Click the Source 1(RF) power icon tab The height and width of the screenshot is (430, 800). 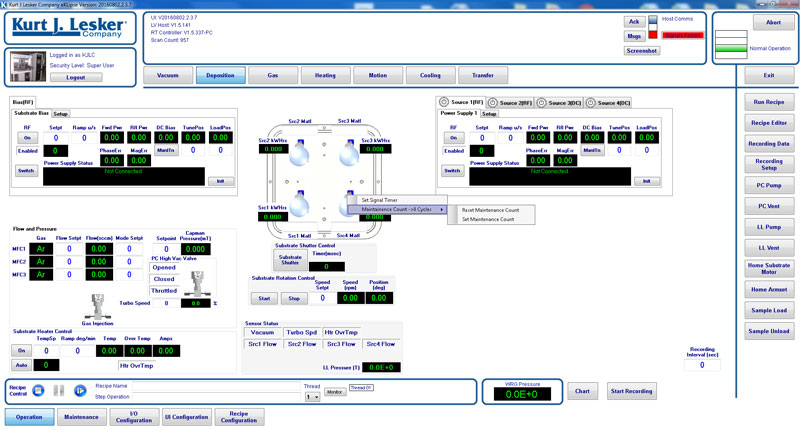coord(444,102)
